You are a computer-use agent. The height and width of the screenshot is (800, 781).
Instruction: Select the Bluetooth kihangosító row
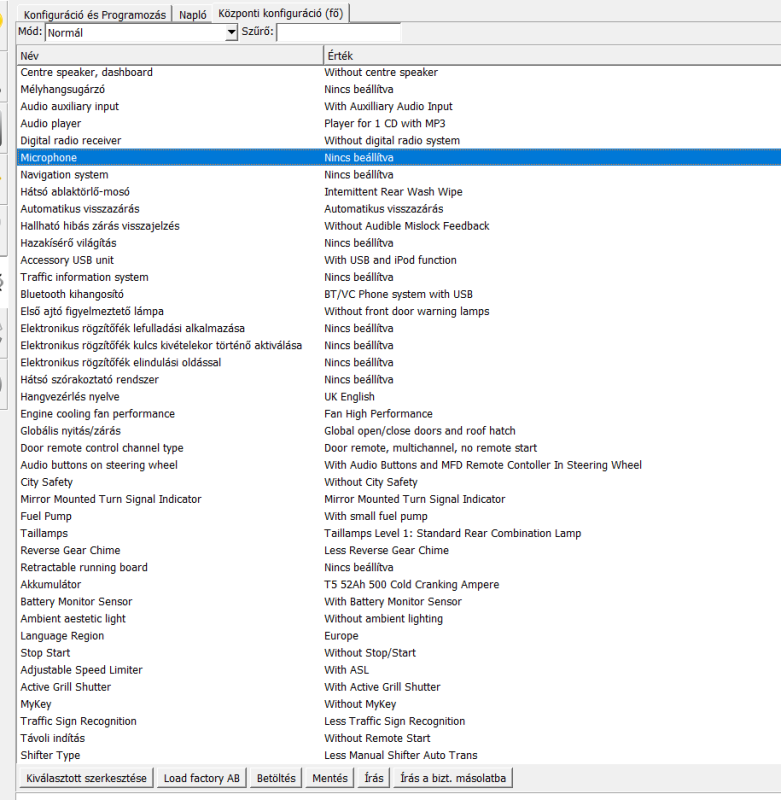399,294
